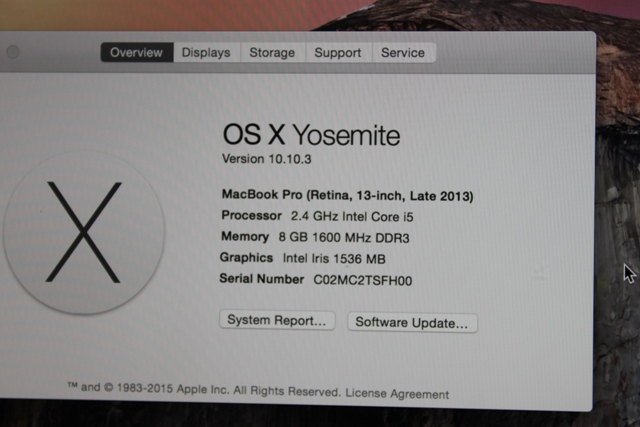The image size is (640, 427).
Task: Select the Support tab
Action: pyautogui.click(x=338, y=53)
